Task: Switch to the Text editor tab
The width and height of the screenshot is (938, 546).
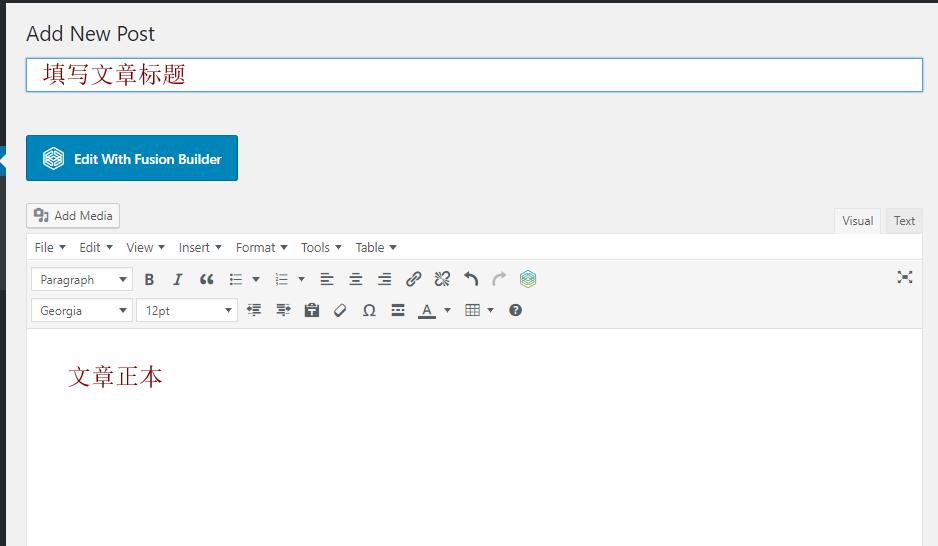Action: [904, 221]
